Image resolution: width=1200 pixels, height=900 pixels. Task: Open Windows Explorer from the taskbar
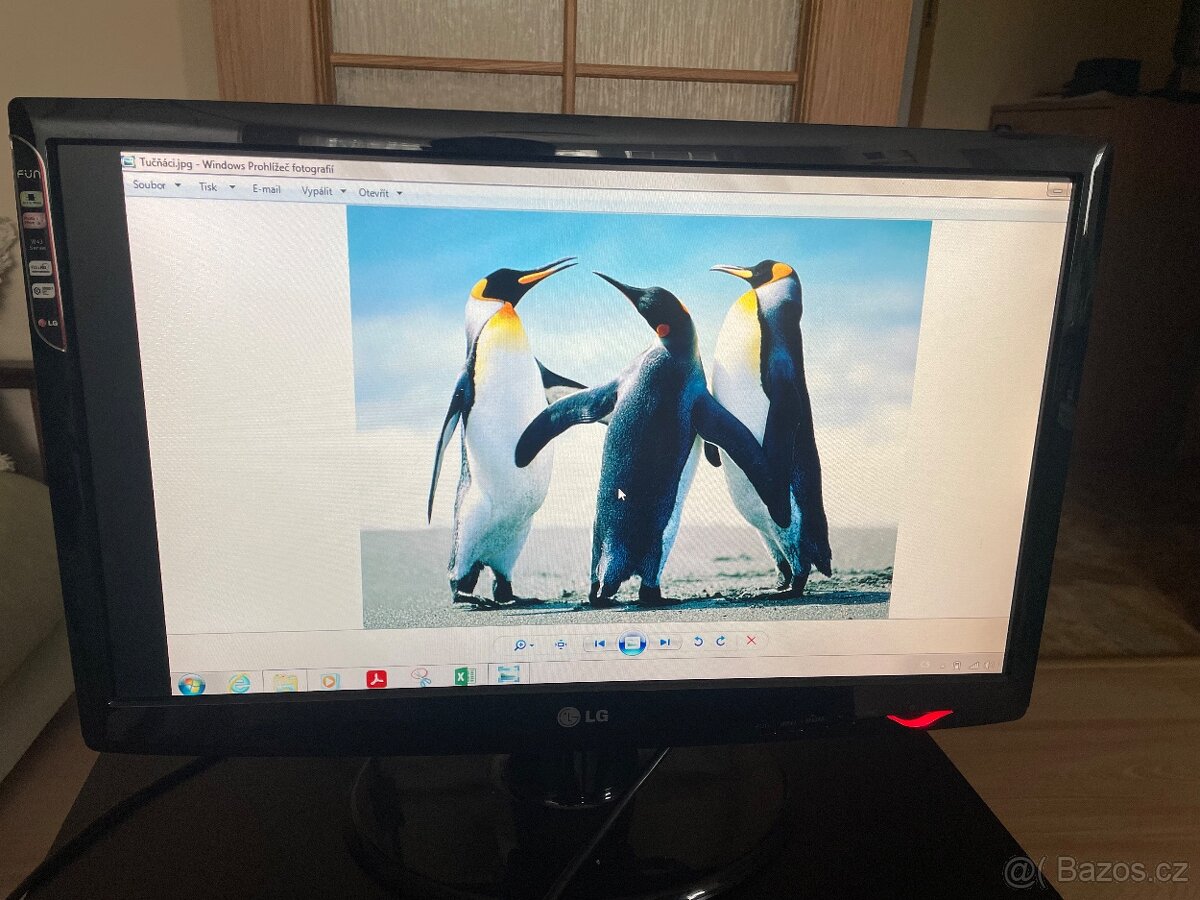coord(285,679)
